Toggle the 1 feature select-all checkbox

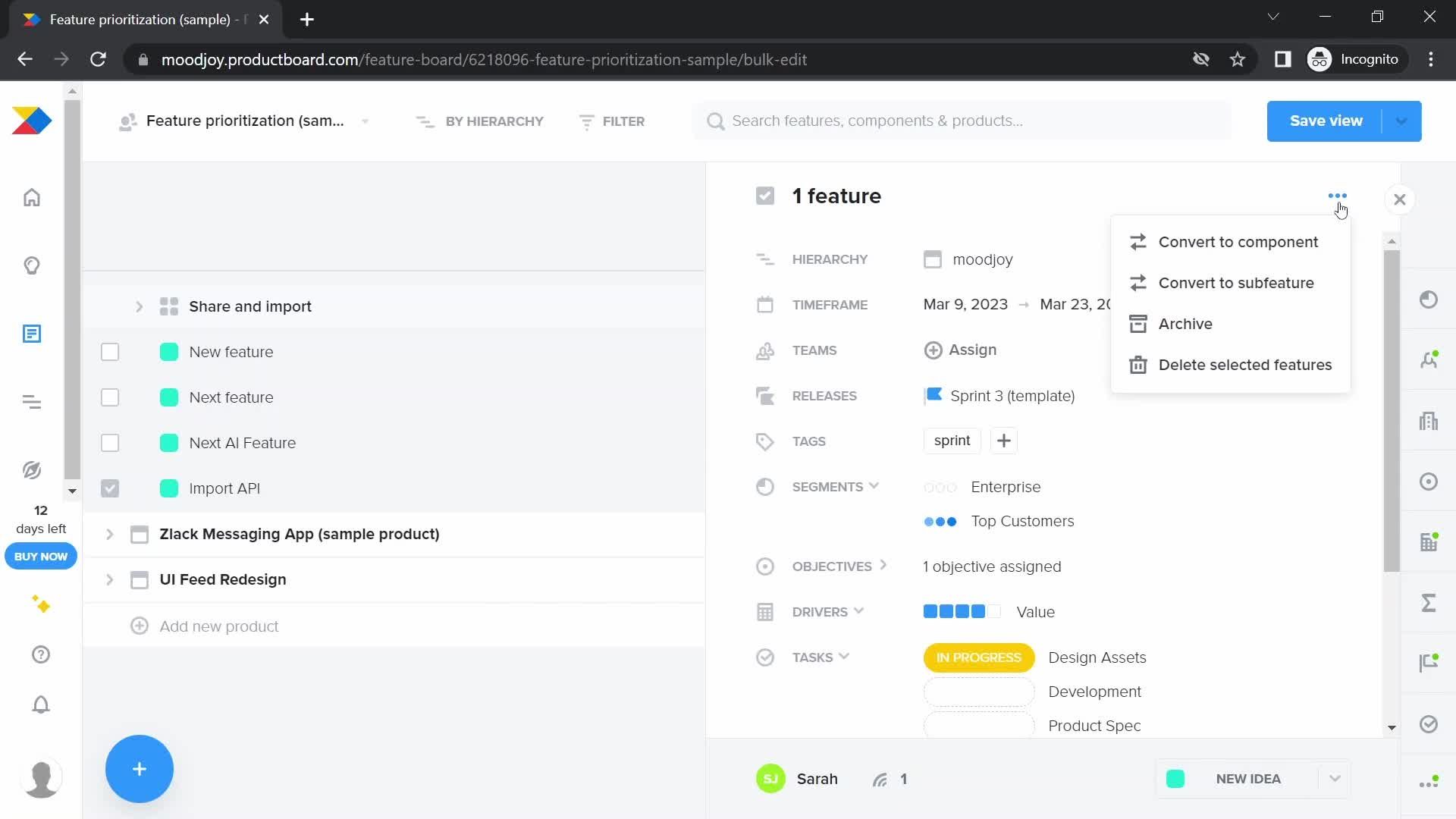pyautogui.click(x=765, y=196)
